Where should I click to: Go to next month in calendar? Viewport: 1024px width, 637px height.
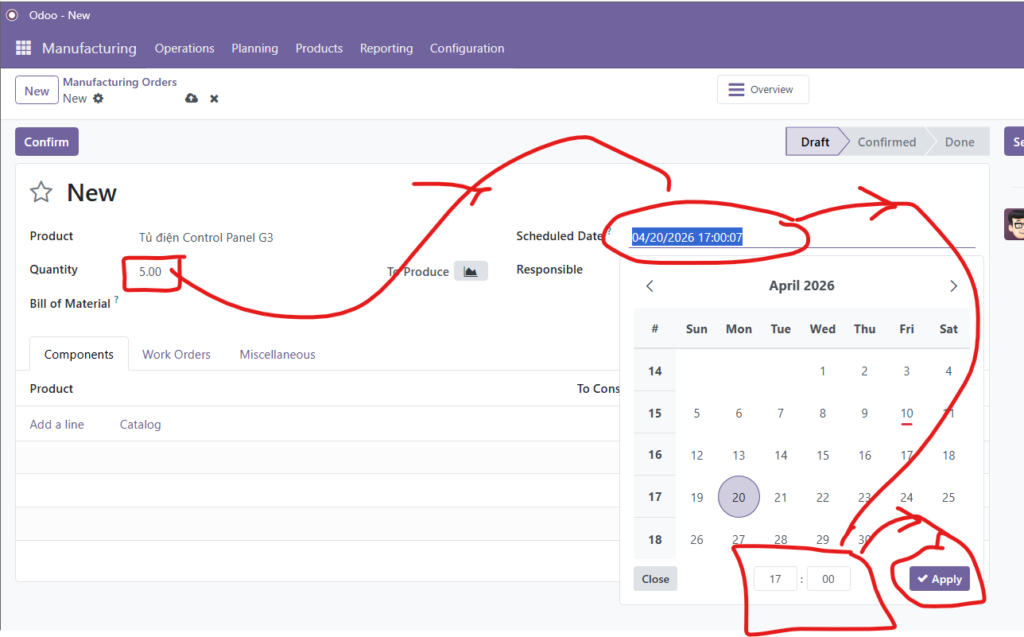pyautogui.click(x=953, y=286)
